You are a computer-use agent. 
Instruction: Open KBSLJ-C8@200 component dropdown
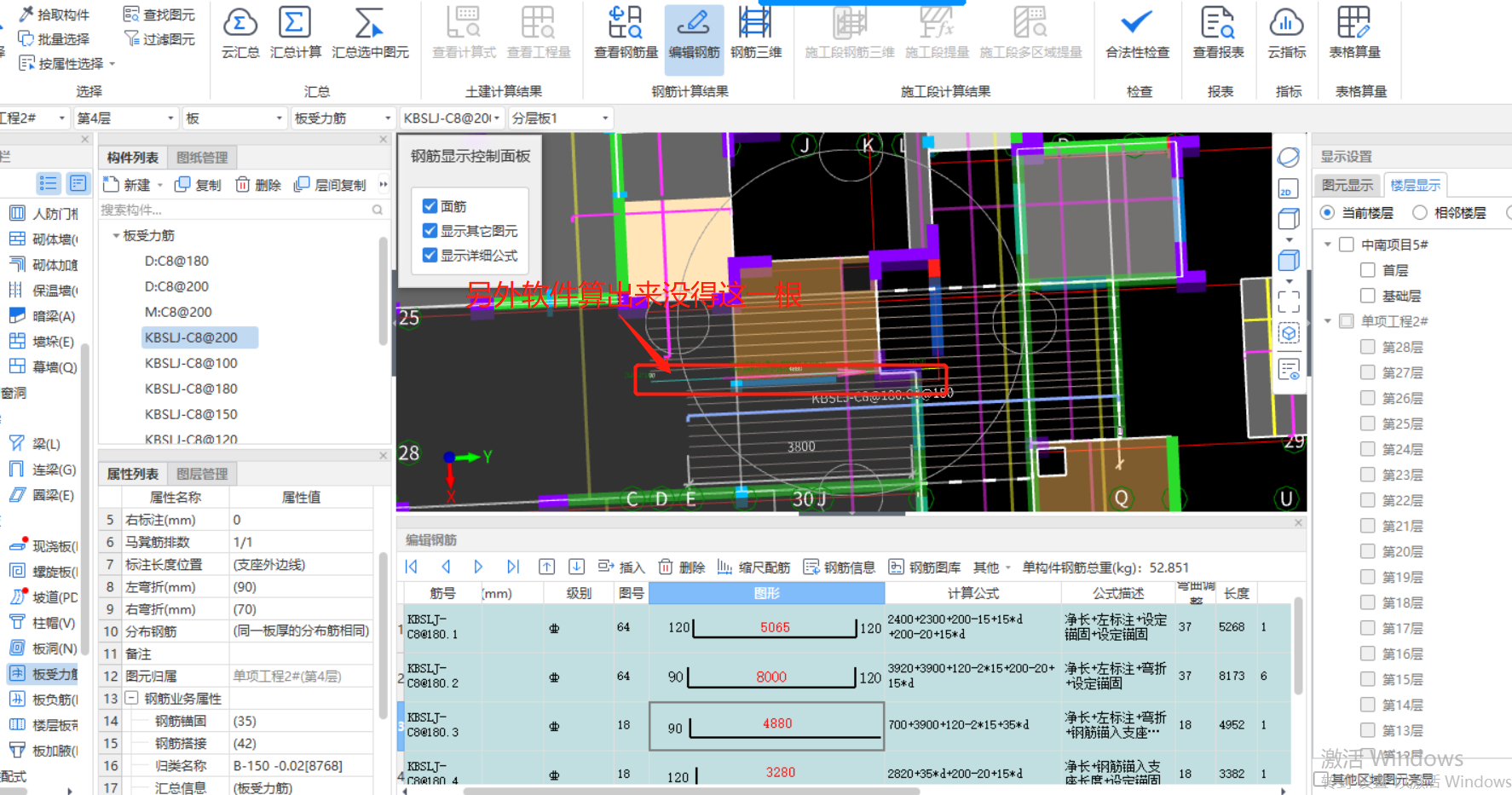coord(452,118)
